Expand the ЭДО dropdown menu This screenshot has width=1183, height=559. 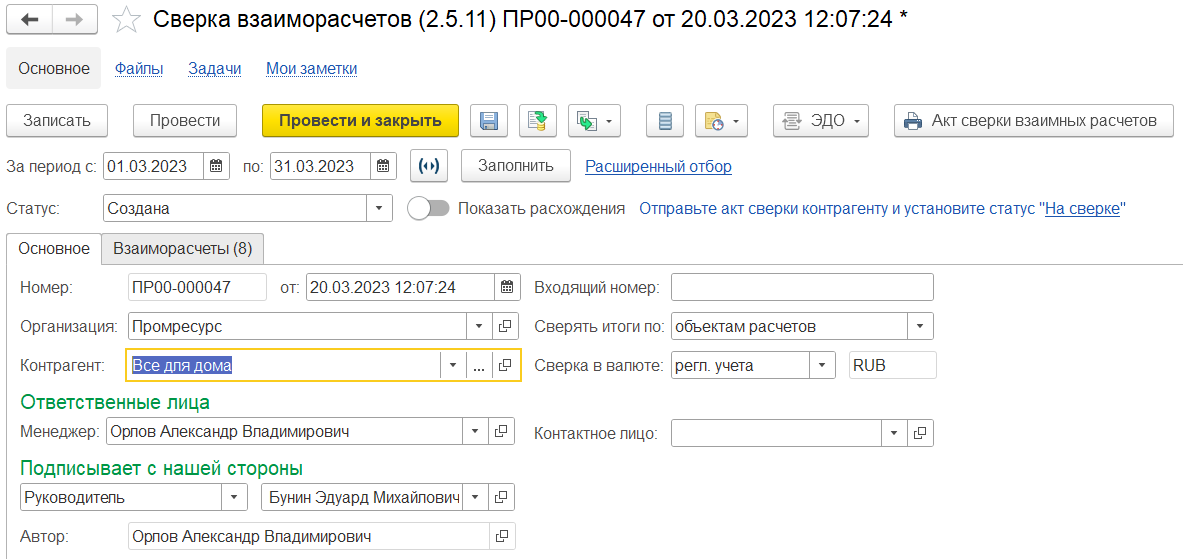pyautogui.click(x=820, y=121)
